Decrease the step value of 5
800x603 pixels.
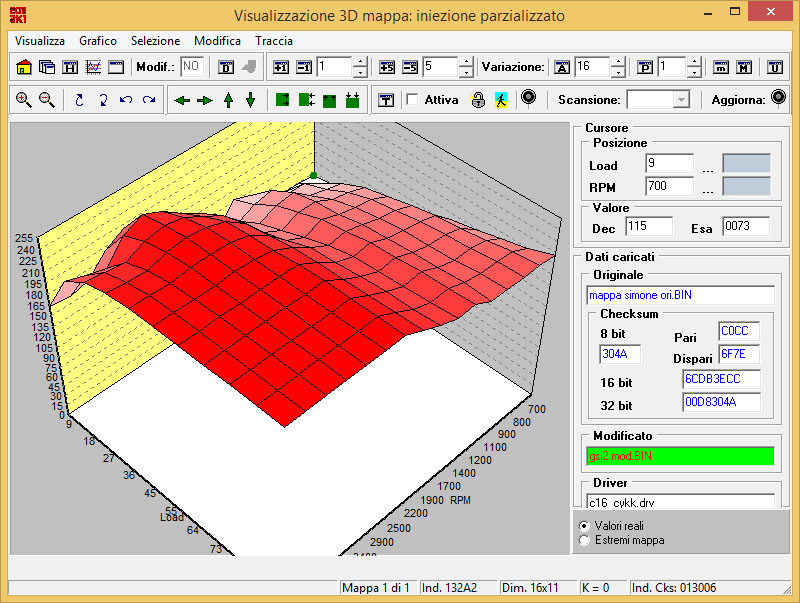pos(465,73)
